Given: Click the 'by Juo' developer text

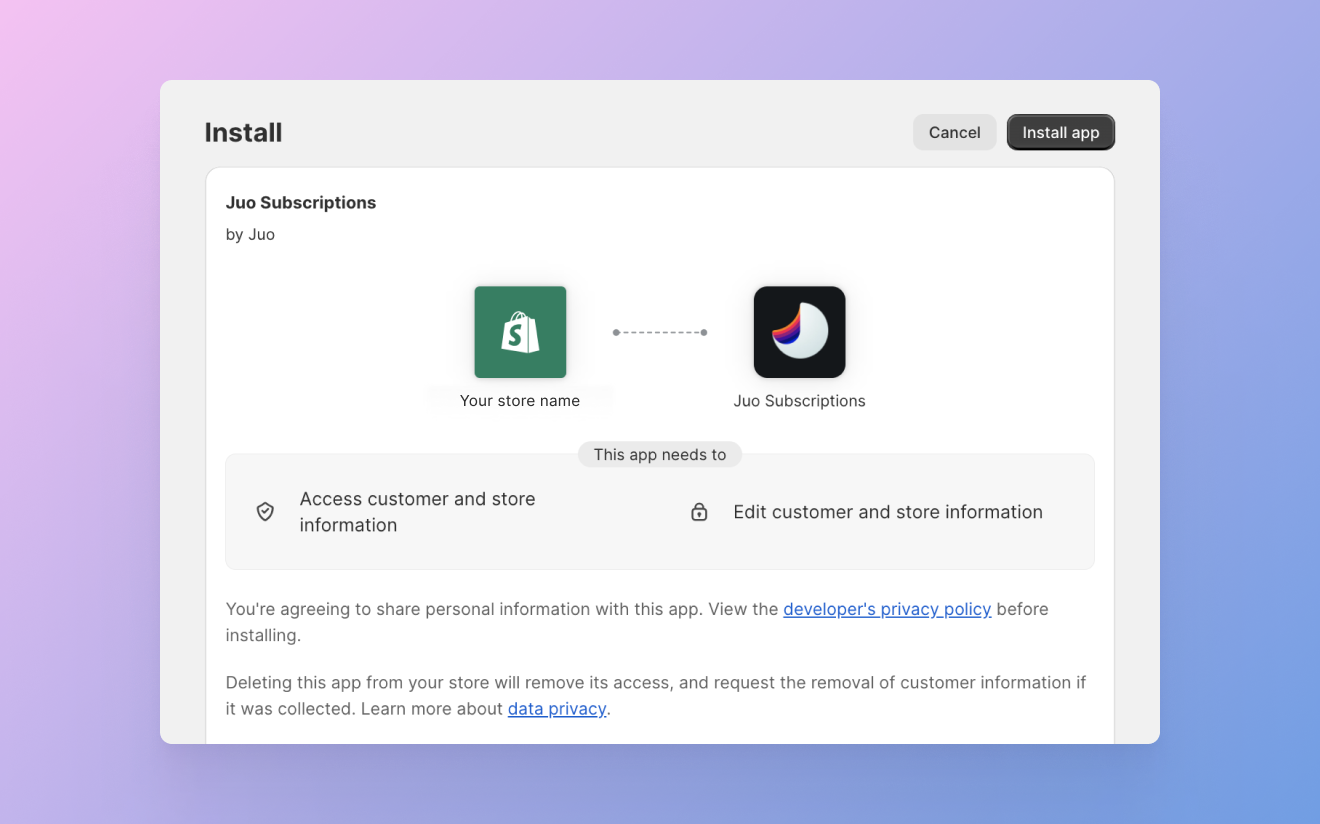Looking at the screenshot, I should (250, 235).
